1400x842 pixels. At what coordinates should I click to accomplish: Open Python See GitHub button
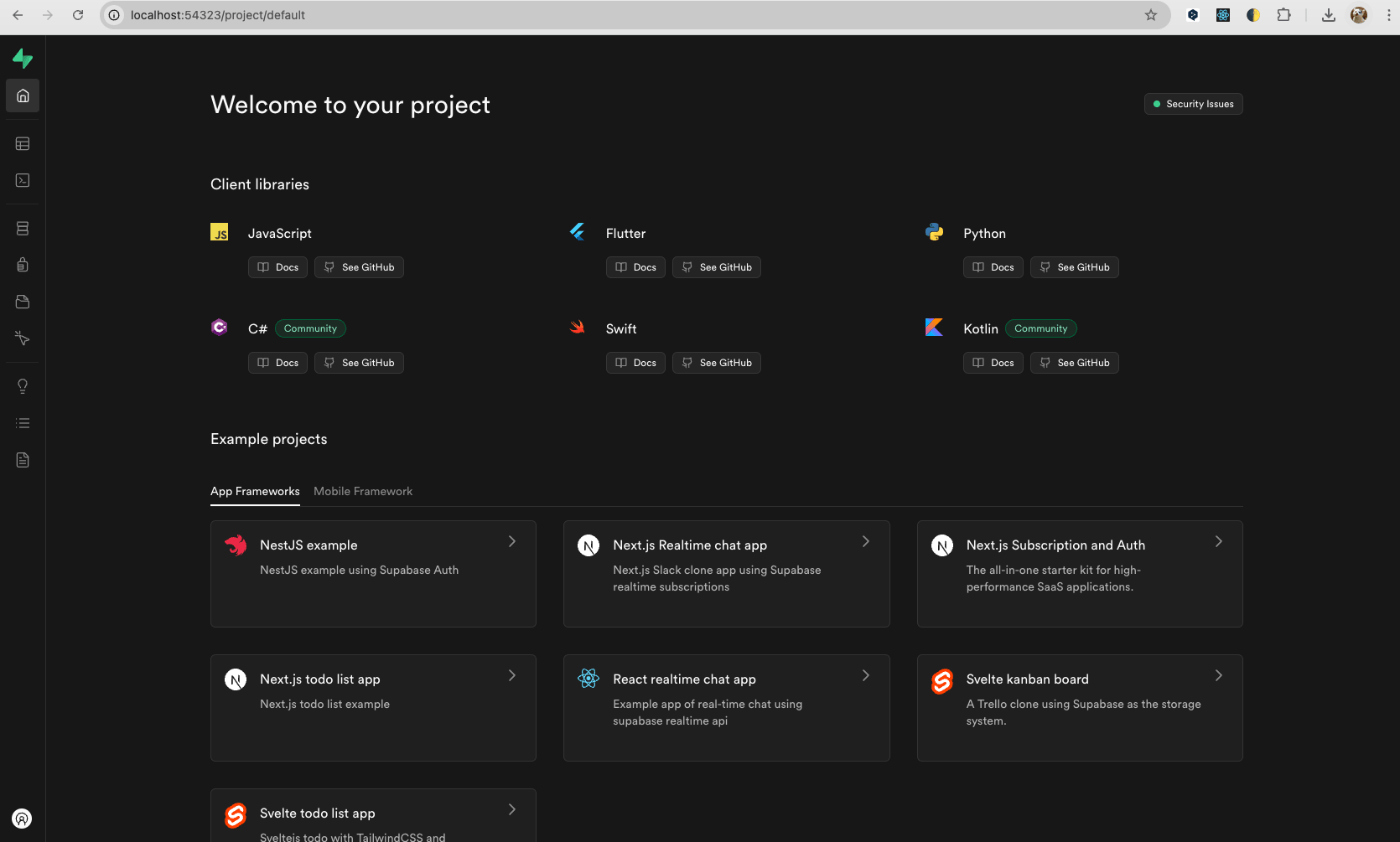[x=1074, y=267]
